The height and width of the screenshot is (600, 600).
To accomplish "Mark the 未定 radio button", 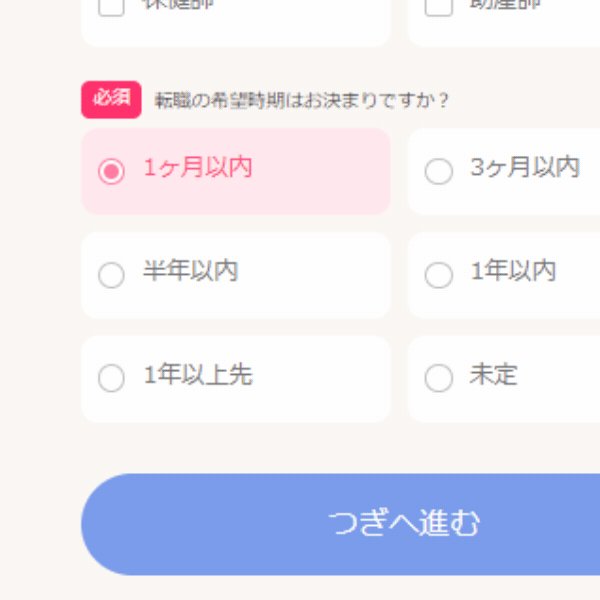I will tap(439, 378).
